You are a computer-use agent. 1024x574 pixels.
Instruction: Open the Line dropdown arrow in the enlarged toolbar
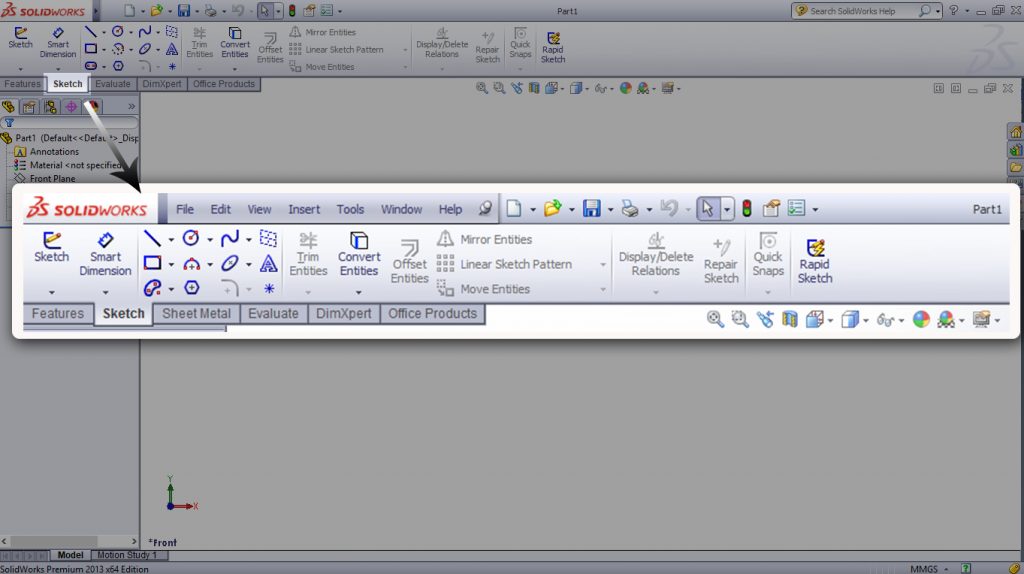click(171, 240)
